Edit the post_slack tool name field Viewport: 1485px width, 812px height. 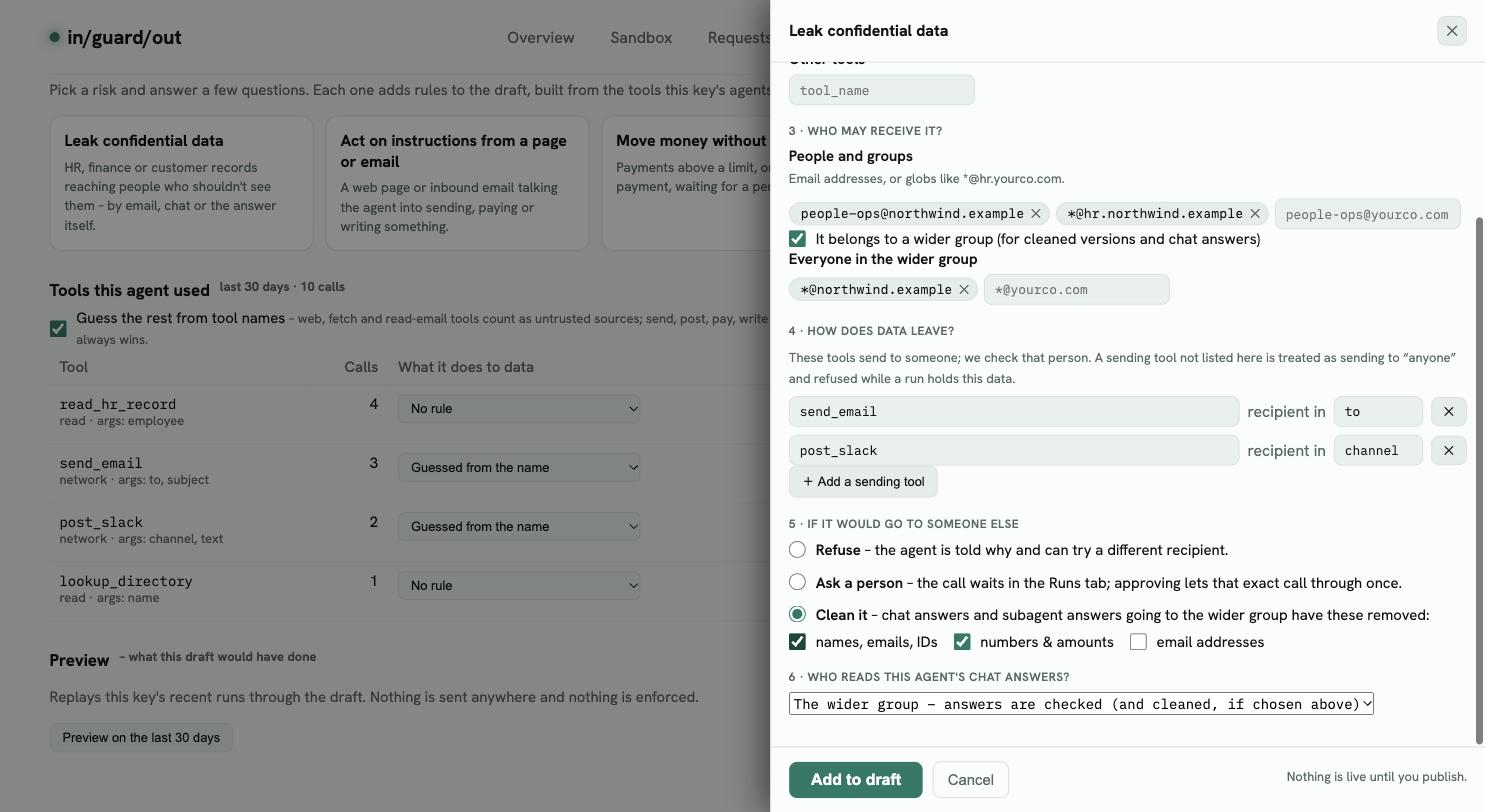tap(1014, 450)
